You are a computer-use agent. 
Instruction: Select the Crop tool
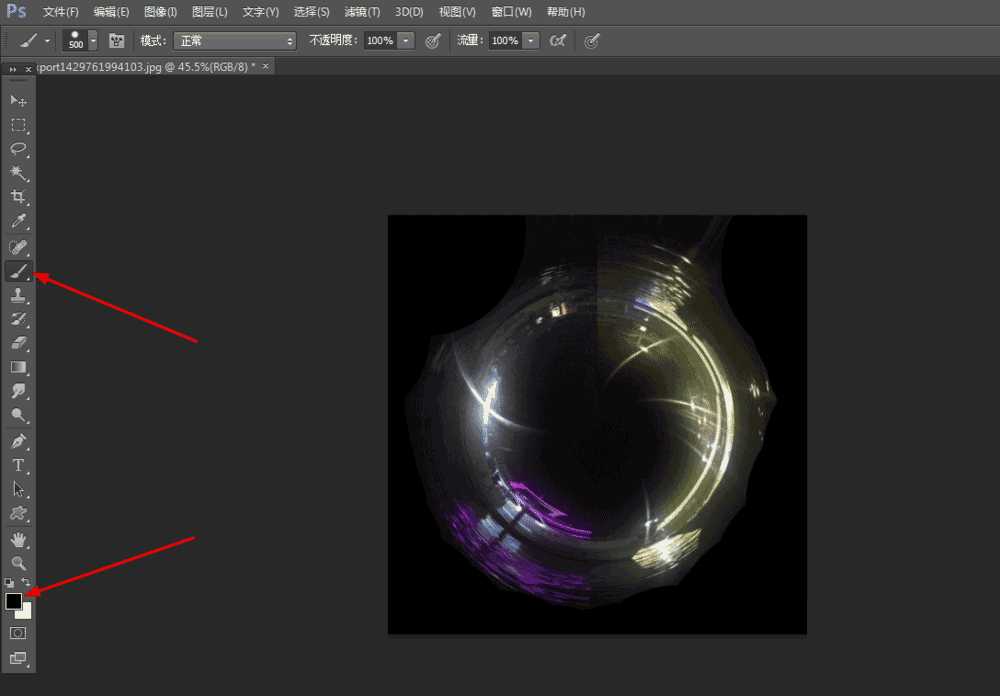coord(17,197)
